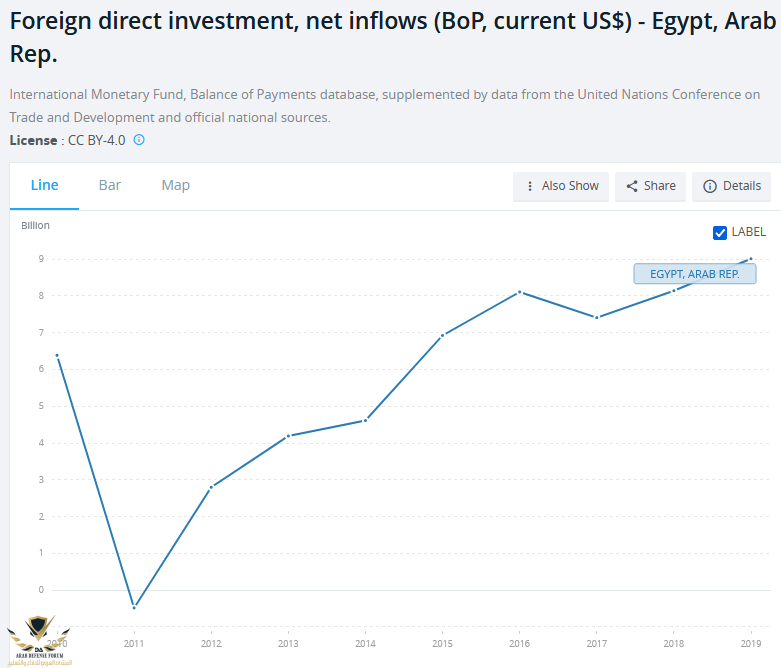Open the Details button
Screen dimensions: 781x668
(731, 186)
